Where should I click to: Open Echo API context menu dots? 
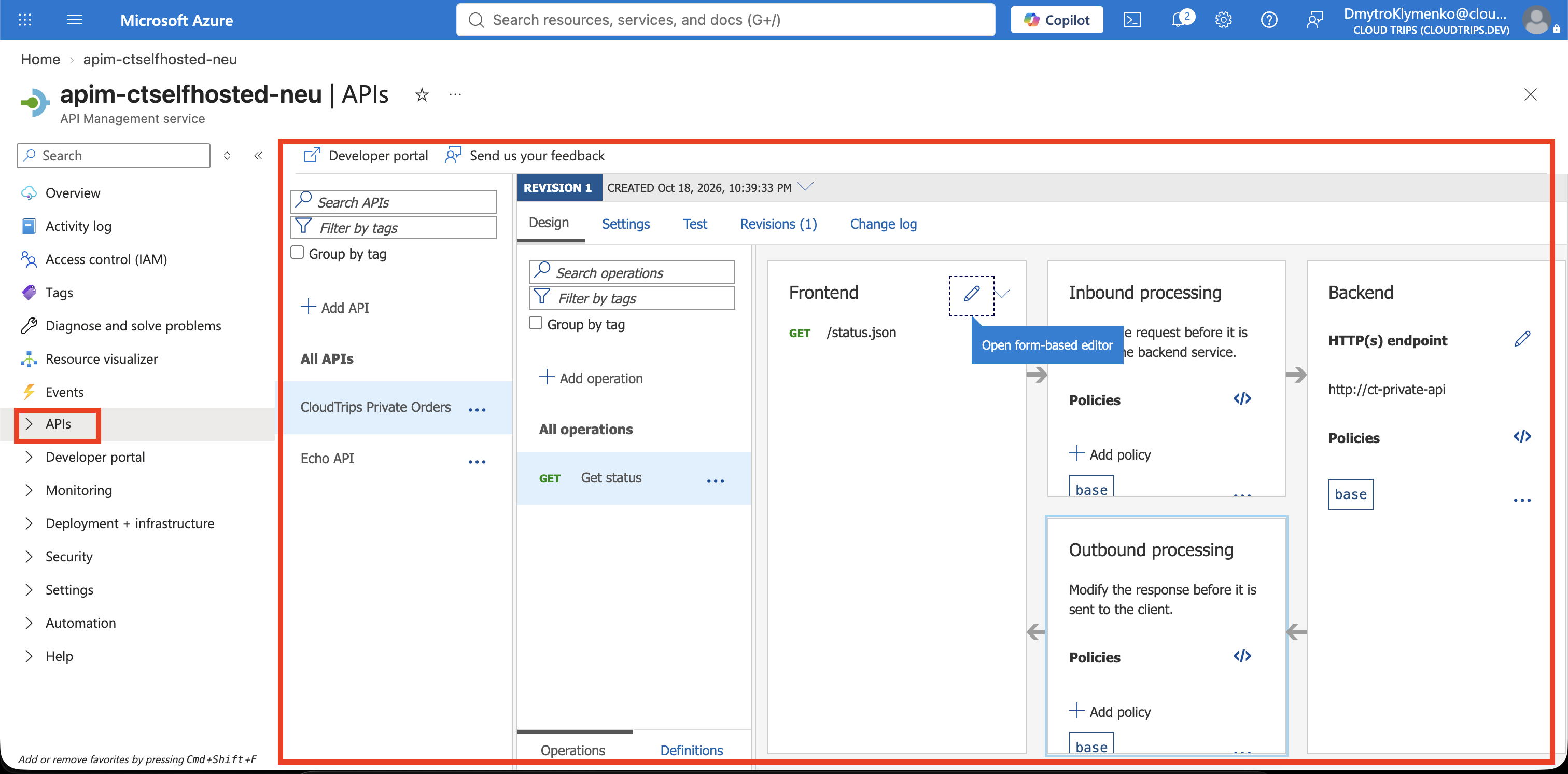click(477, 462)
